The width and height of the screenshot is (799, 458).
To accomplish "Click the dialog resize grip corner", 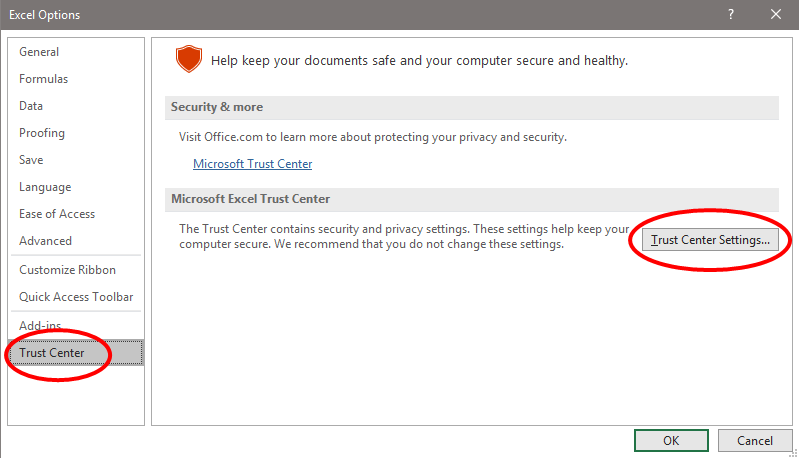I will pyautogui.click(x=793, y=453).
